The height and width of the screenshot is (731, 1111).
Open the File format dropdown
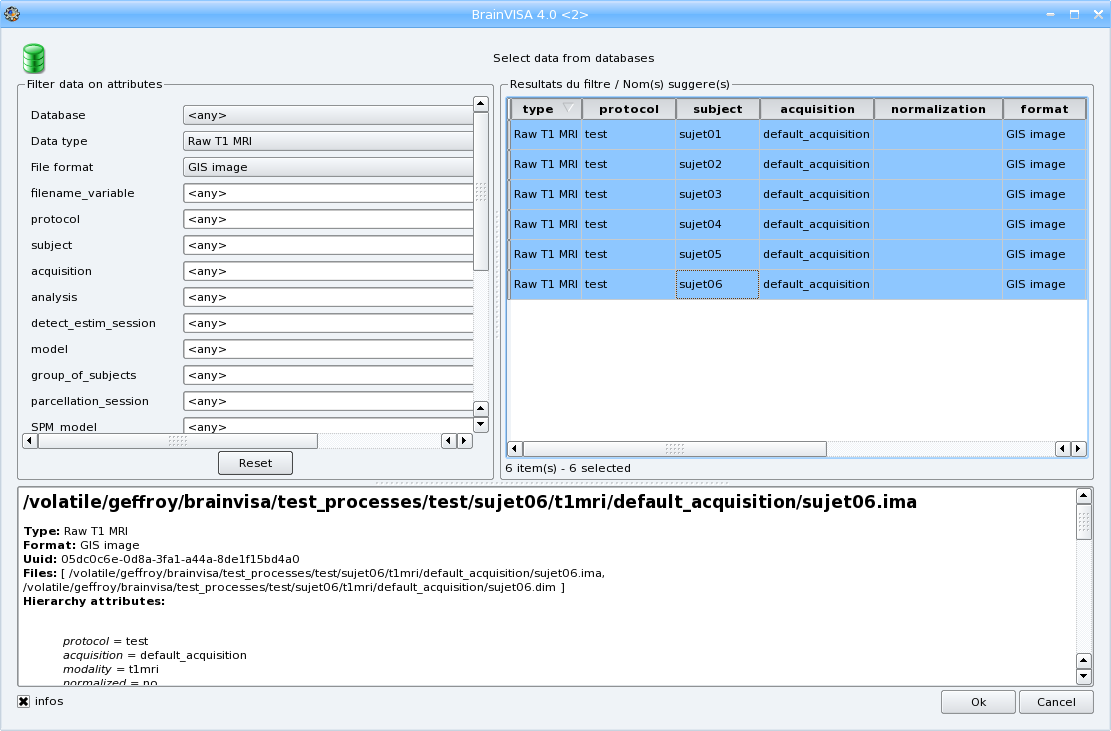(327, 168)
